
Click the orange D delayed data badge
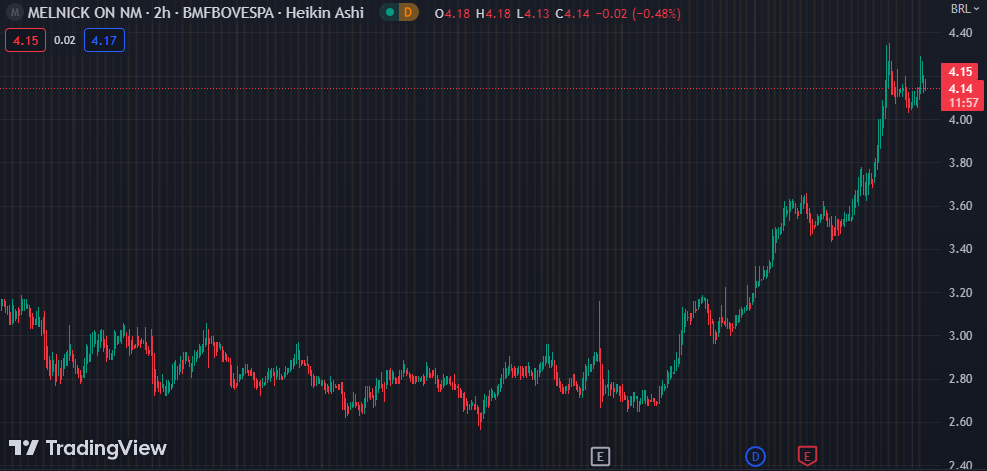pos(409,13)
